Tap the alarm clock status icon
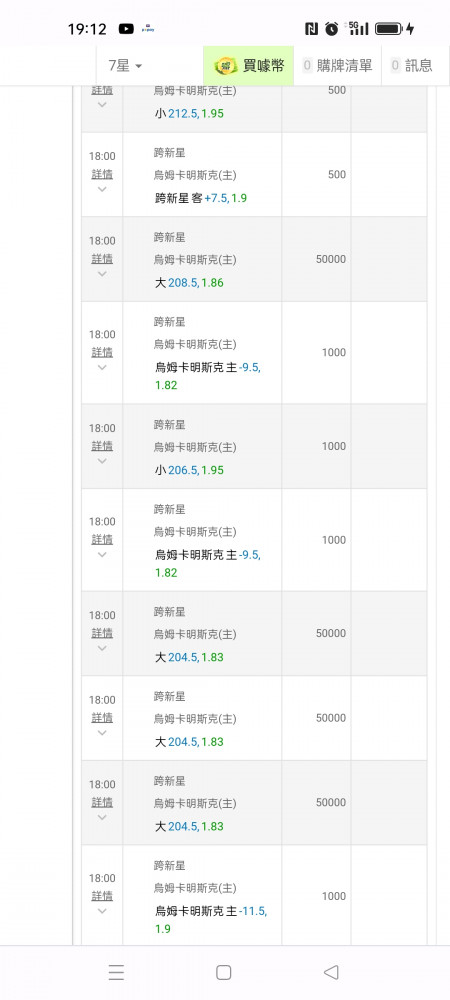The width and height of the screenshot is (450, 1000). (x=331, y=29)
